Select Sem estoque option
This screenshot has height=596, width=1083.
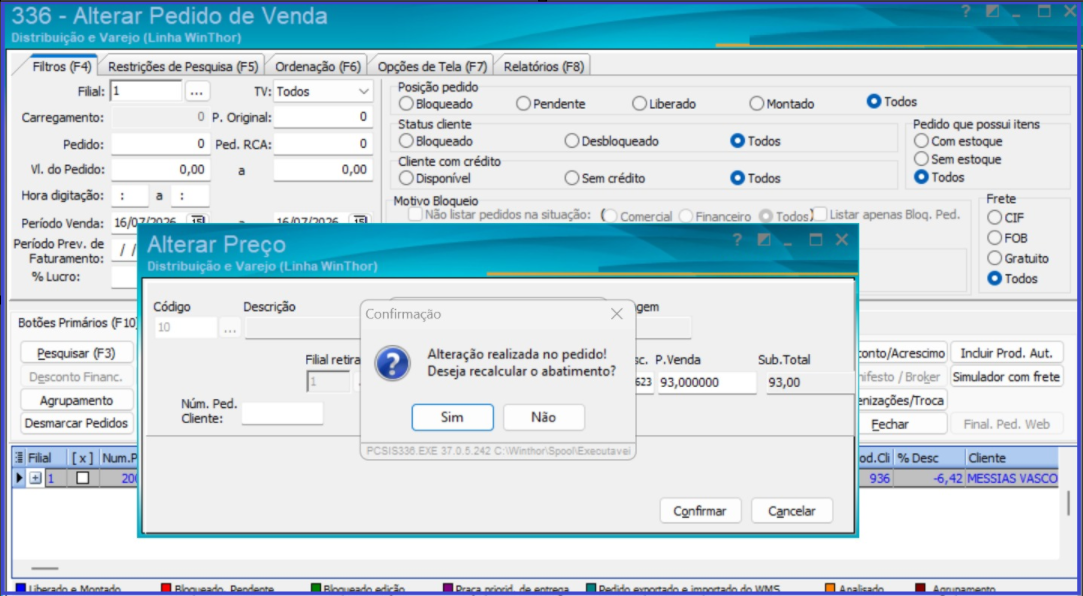(957, 159)
